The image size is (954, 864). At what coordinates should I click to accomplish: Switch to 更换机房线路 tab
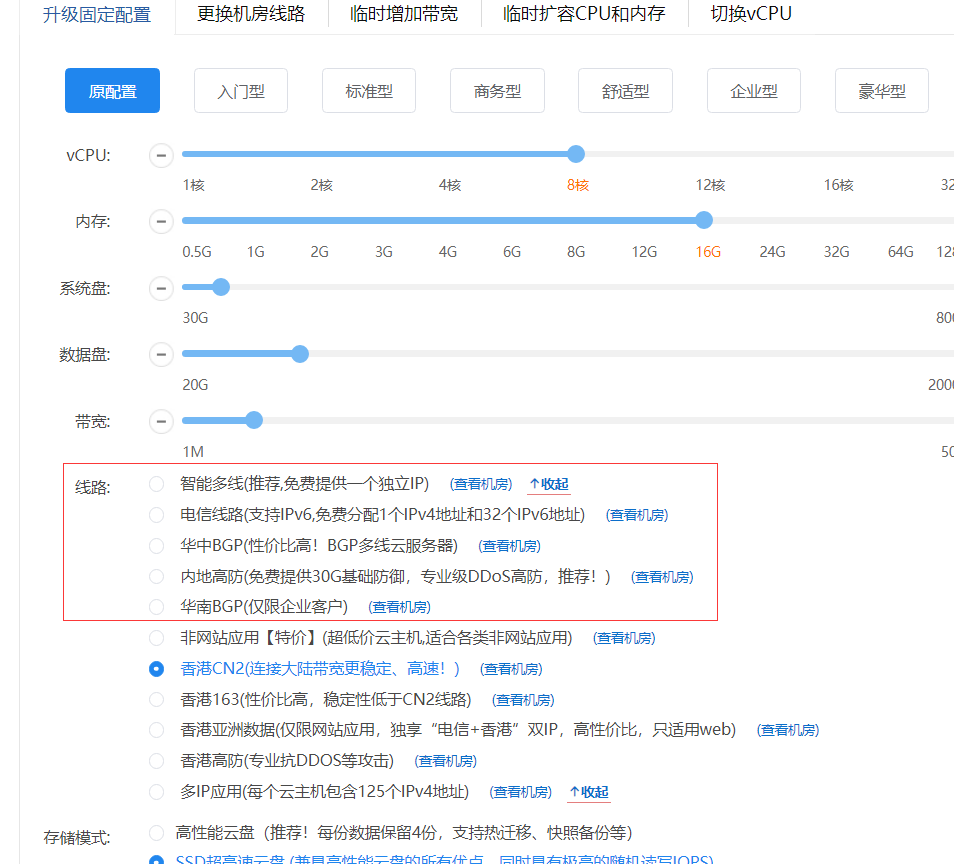point(251,15)
